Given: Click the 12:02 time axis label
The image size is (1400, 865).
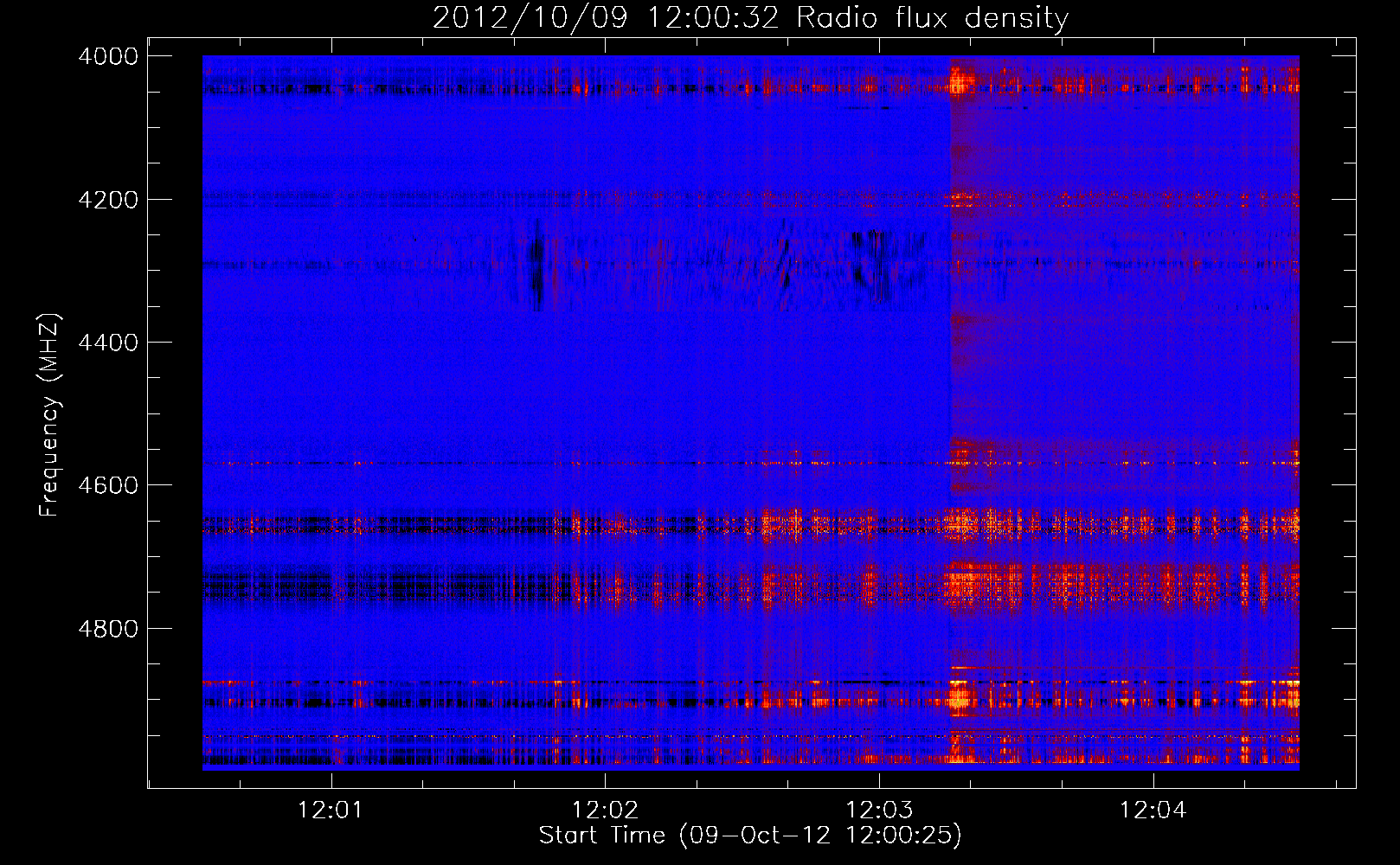Looking at the screenshot, I should click(605, 811).
